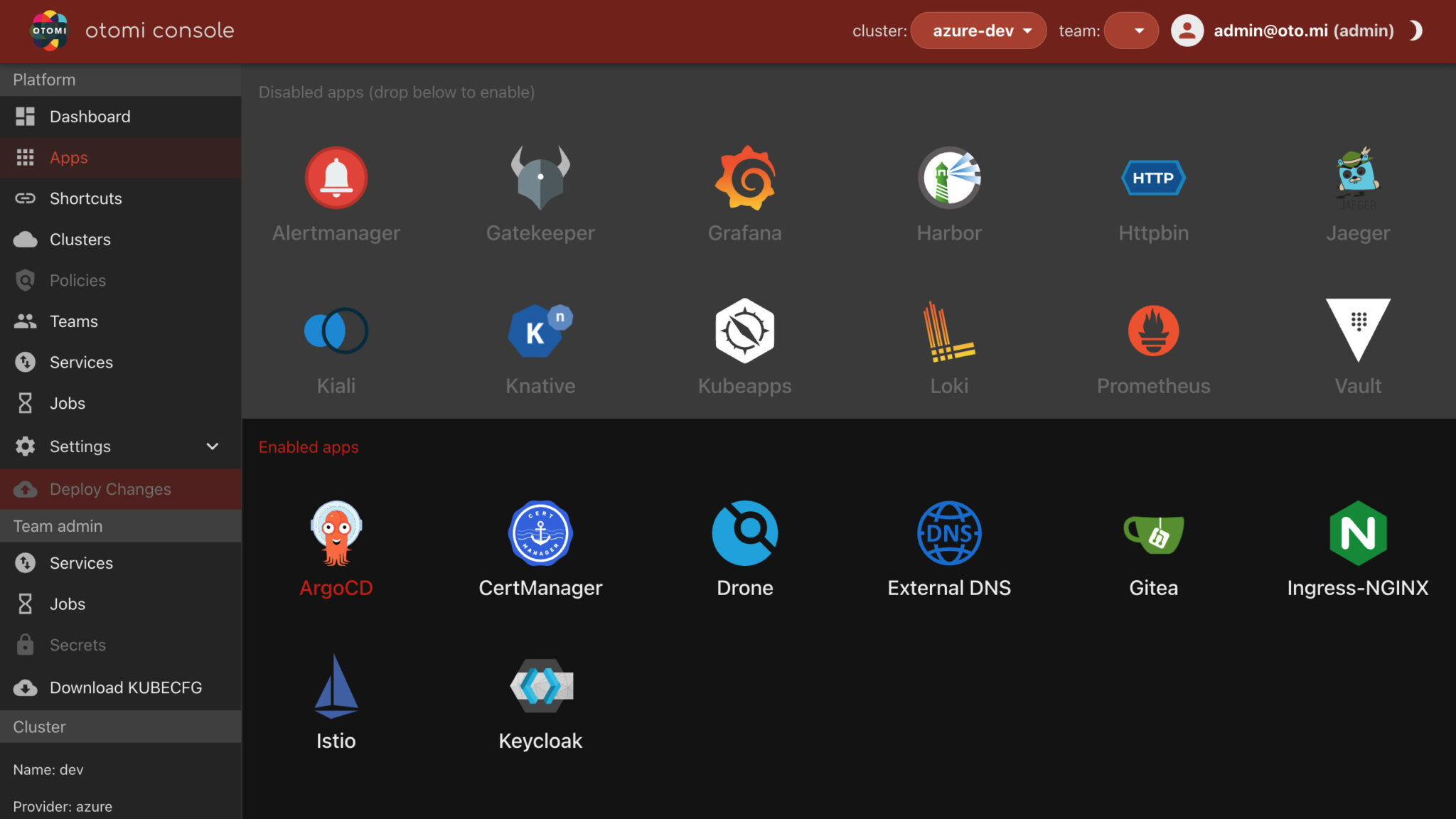Click the Drone app icon

(x=745, y=533)
